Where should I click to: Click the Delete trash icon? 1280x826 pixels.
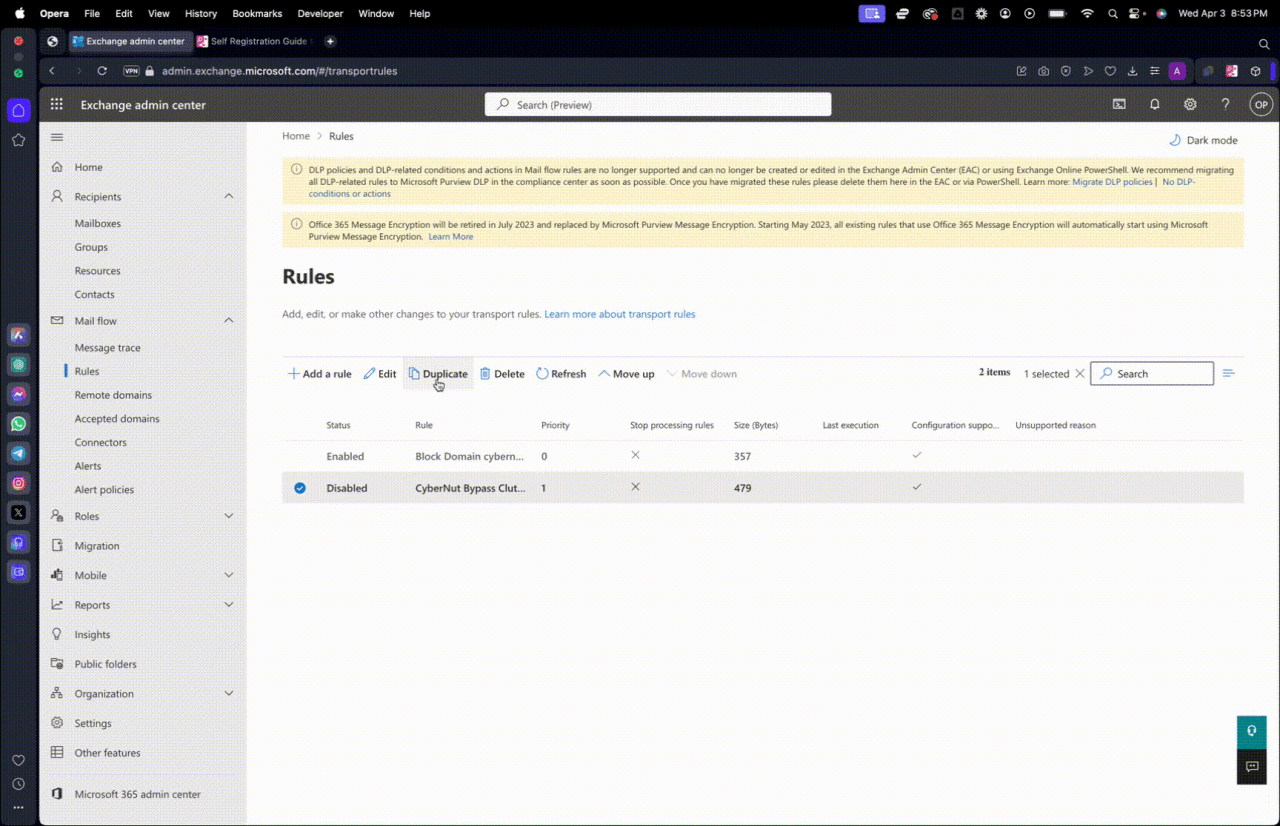tap(501, 374)
